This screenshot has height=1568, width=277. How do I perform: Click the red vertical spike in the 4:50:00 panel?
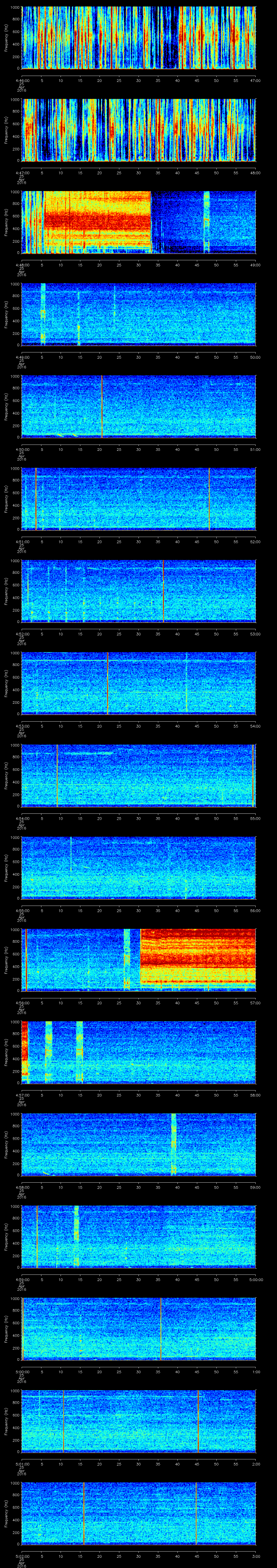(x=102, y=407)
